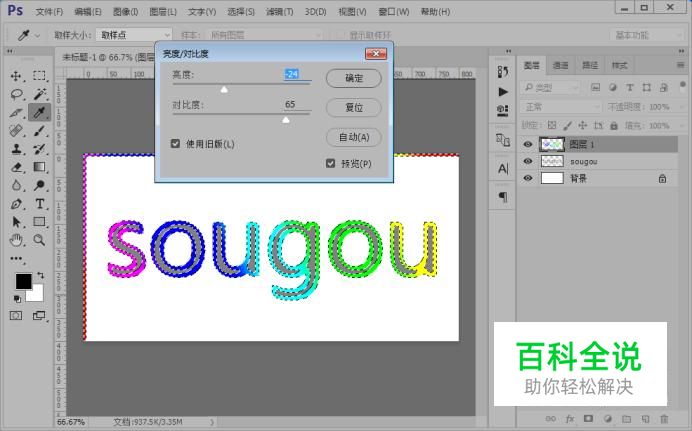Open the 窗口(W) menu
The image size is (692, 431).
[394, 12]
